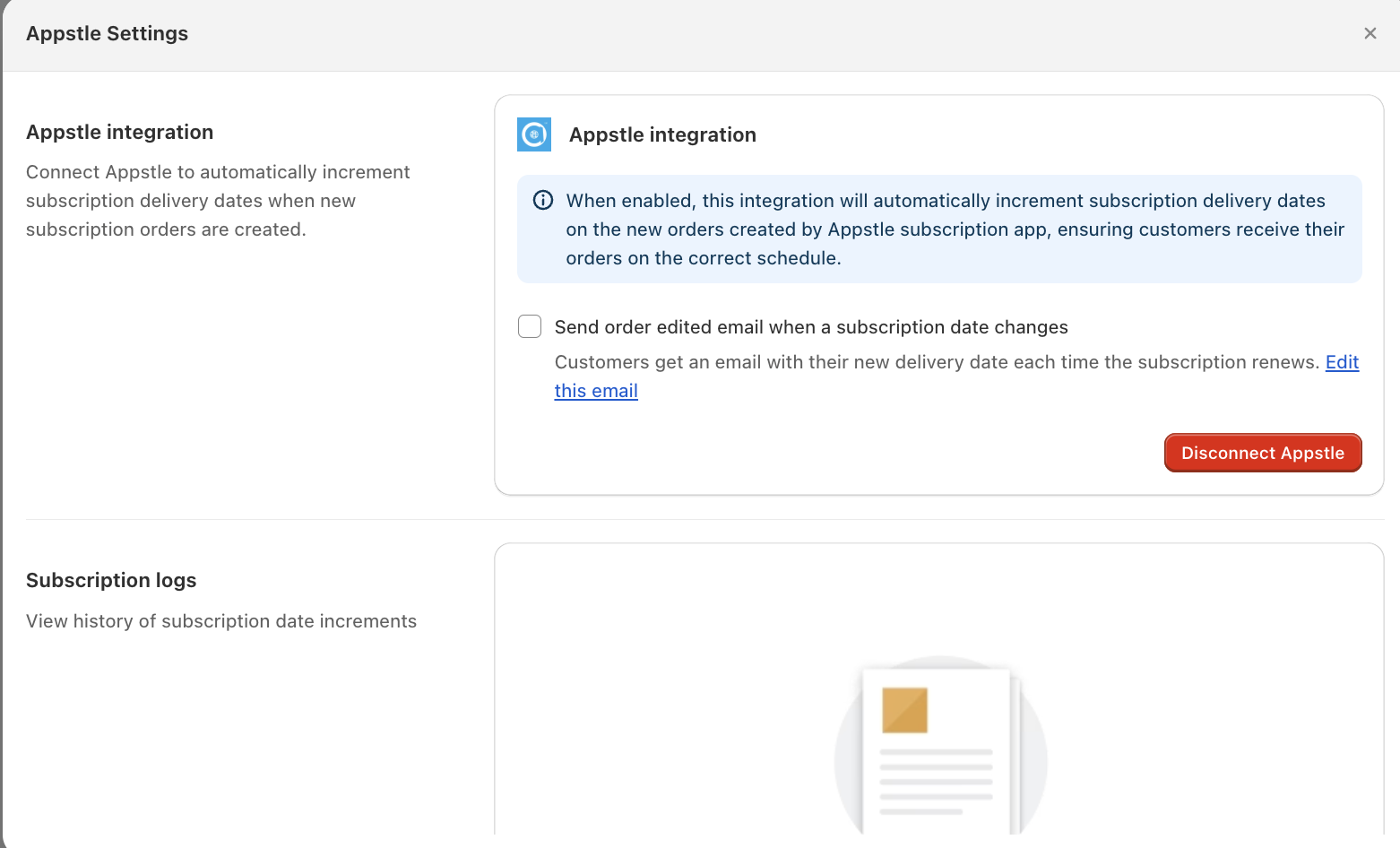Click the 'Connect Appstle to automatically increment' description
This screenshot has width=1400, height=848.
click(x=218, y=201)
